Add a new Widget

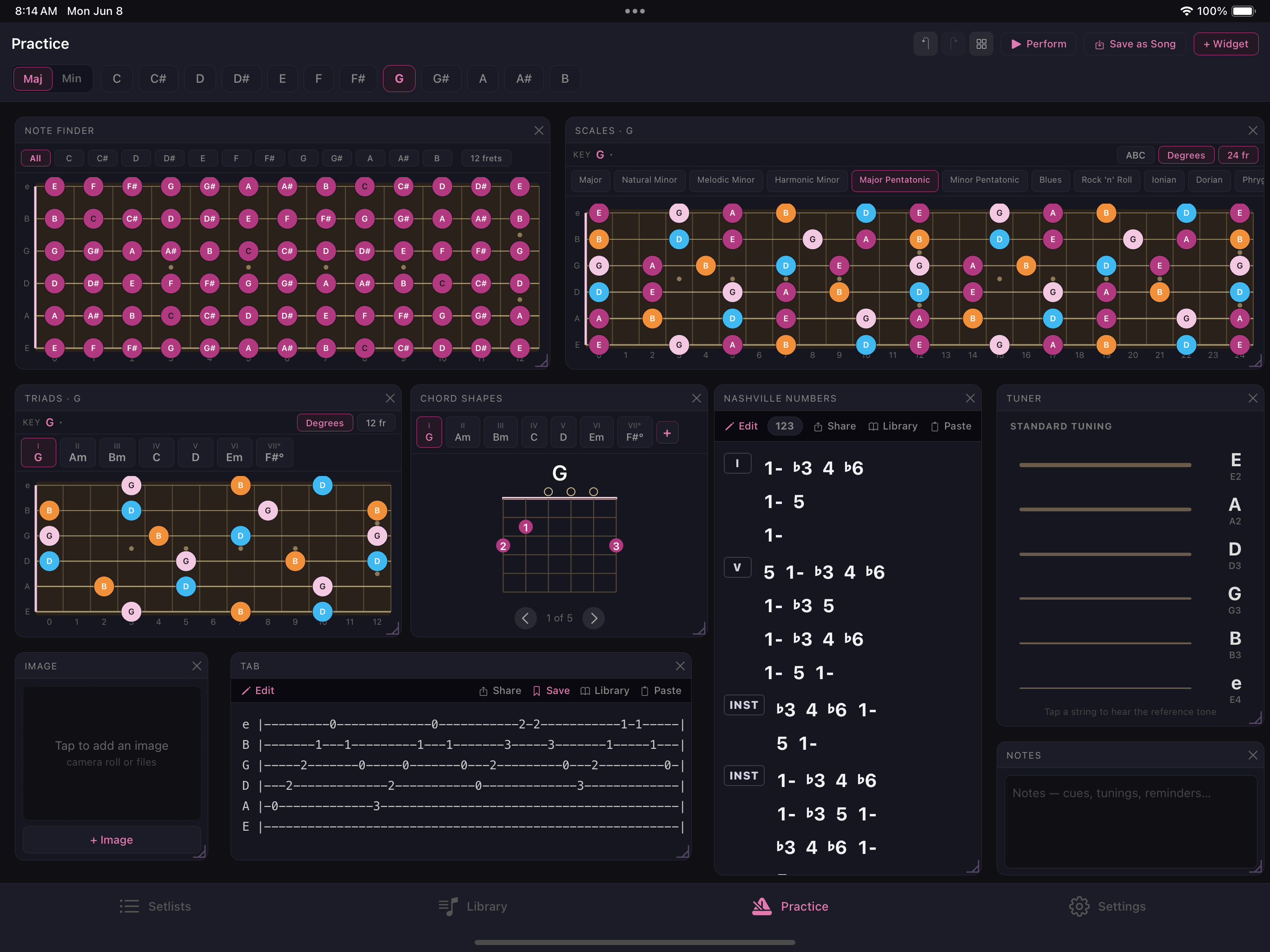click(x=1226, y=44)
